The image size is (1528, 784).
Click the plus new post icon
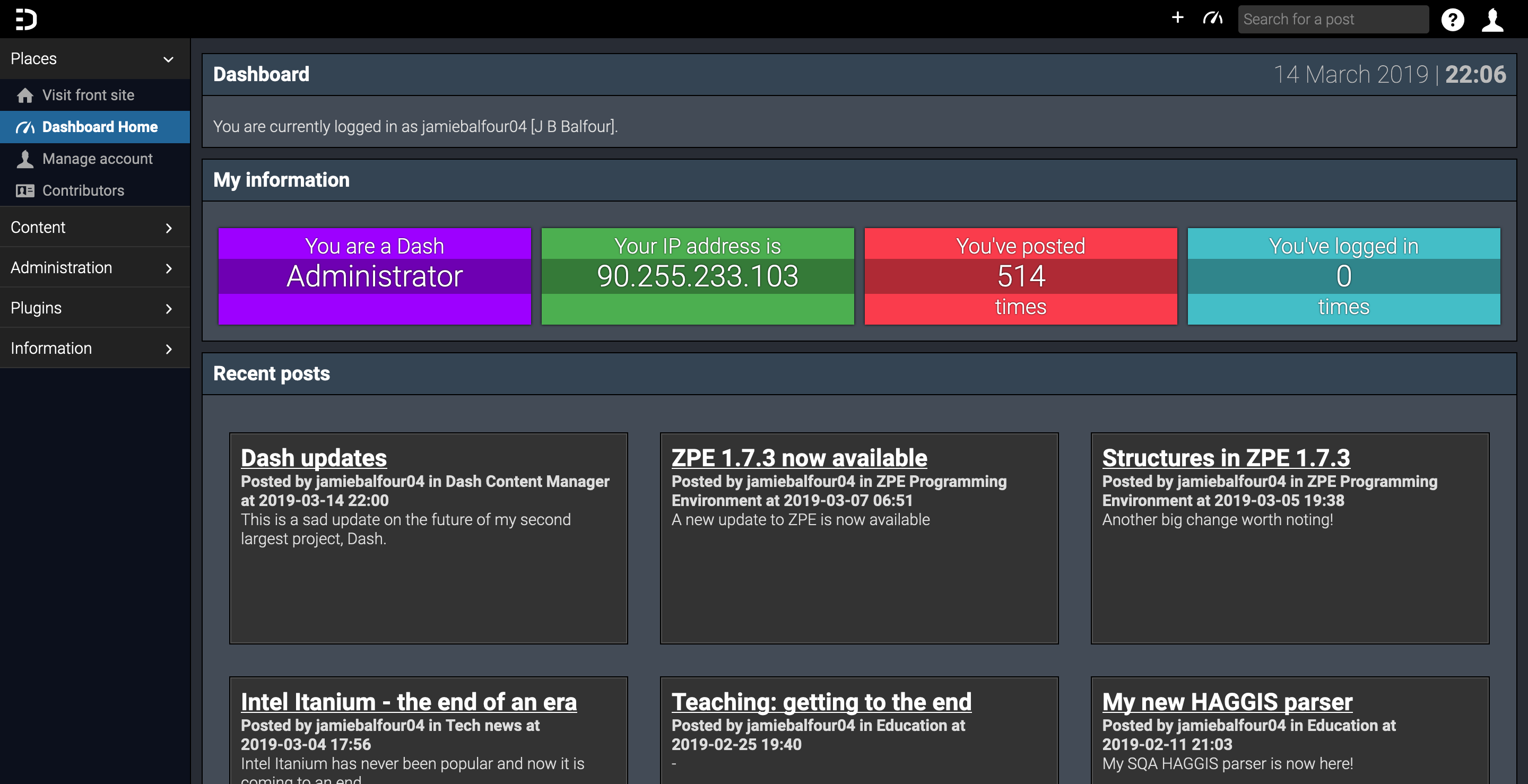(x=1177, y=18)
